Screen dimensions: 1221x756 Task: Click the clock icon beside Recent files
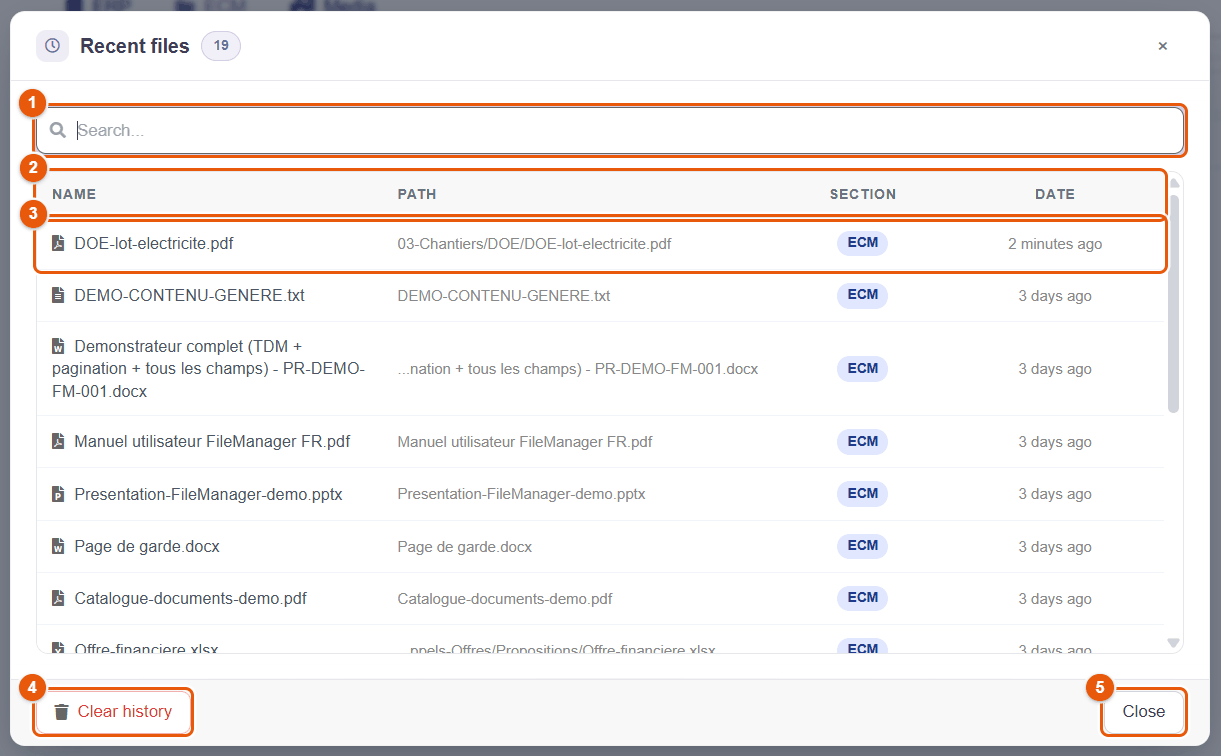click(x=52, y=46)
